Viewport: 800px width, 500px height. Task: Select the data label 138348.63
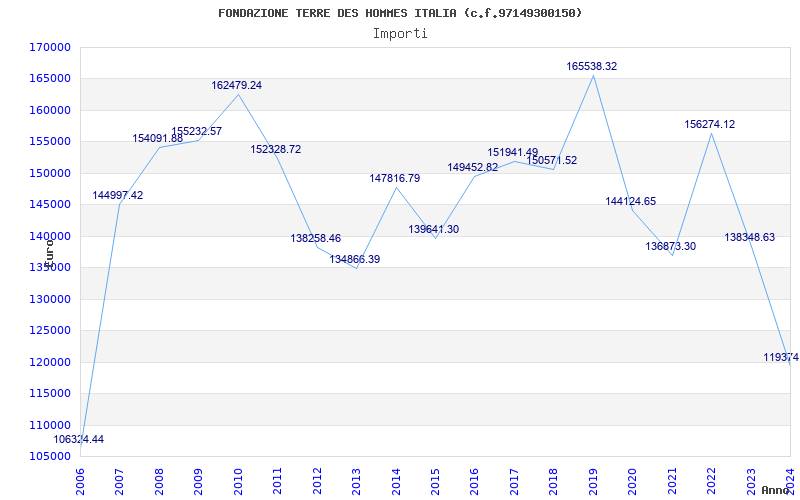[749, 238]
